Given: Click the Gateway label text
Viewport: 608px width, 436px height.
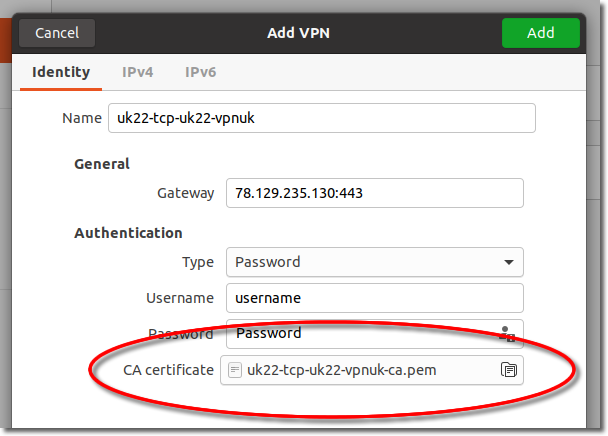Looking at the screenshot, I should [185, 193].
